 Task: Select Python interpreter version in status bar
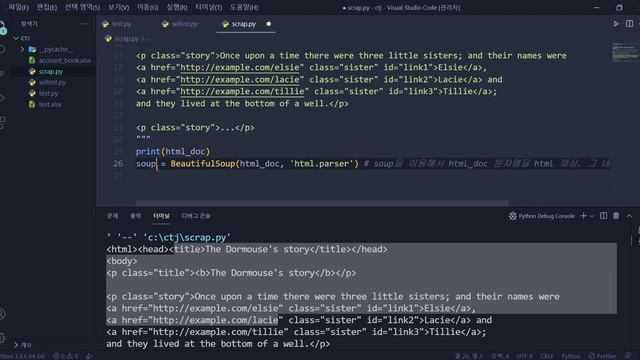click(22, 356)
